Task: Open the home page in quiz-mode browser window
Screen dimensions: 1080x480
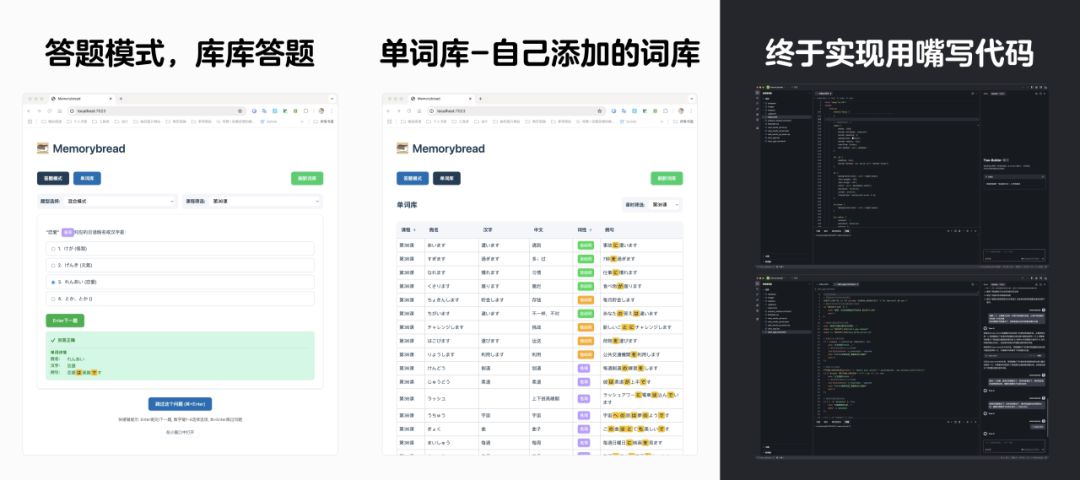Action: (x=59, y=111)
